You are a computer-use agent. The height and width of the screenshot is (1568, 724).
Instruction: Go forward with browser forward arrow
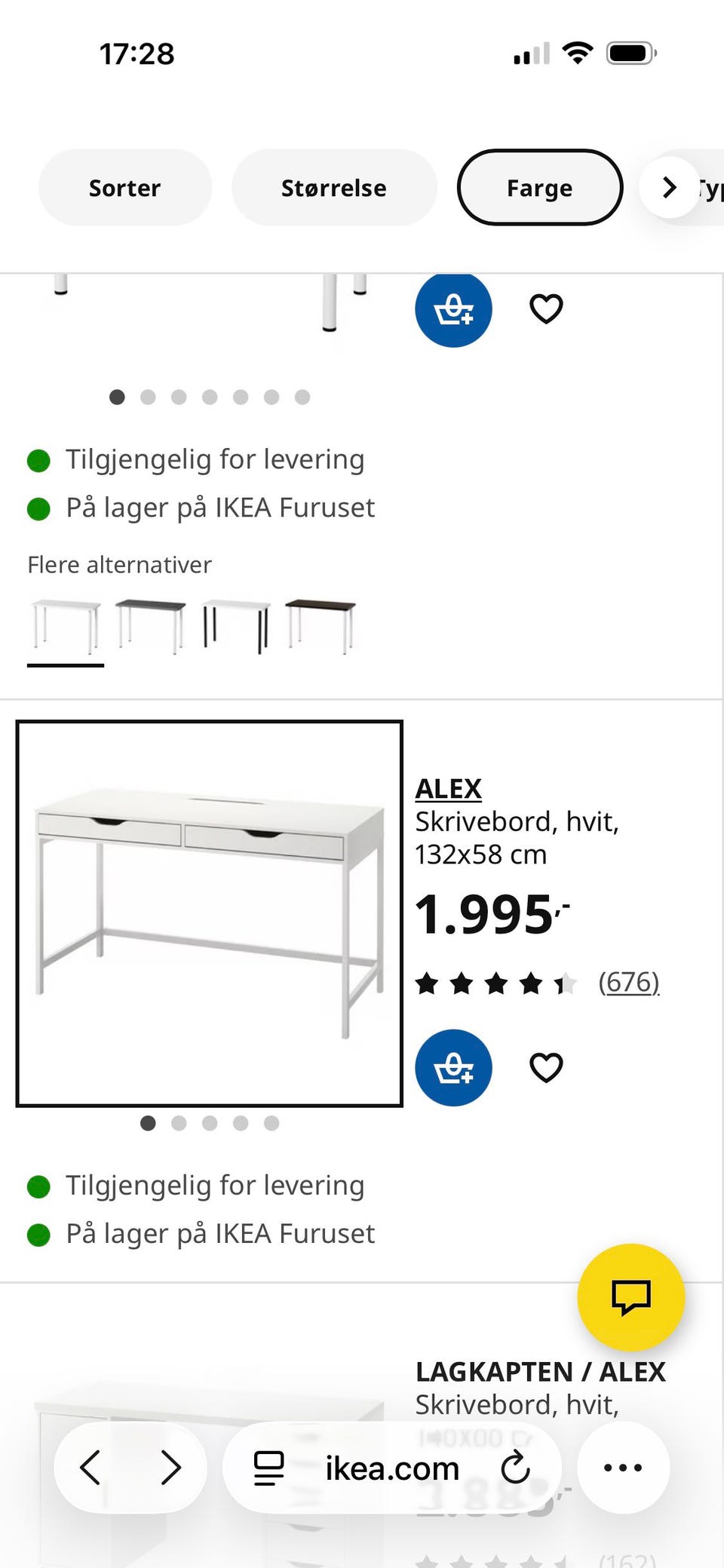[x=172, y=1468]
